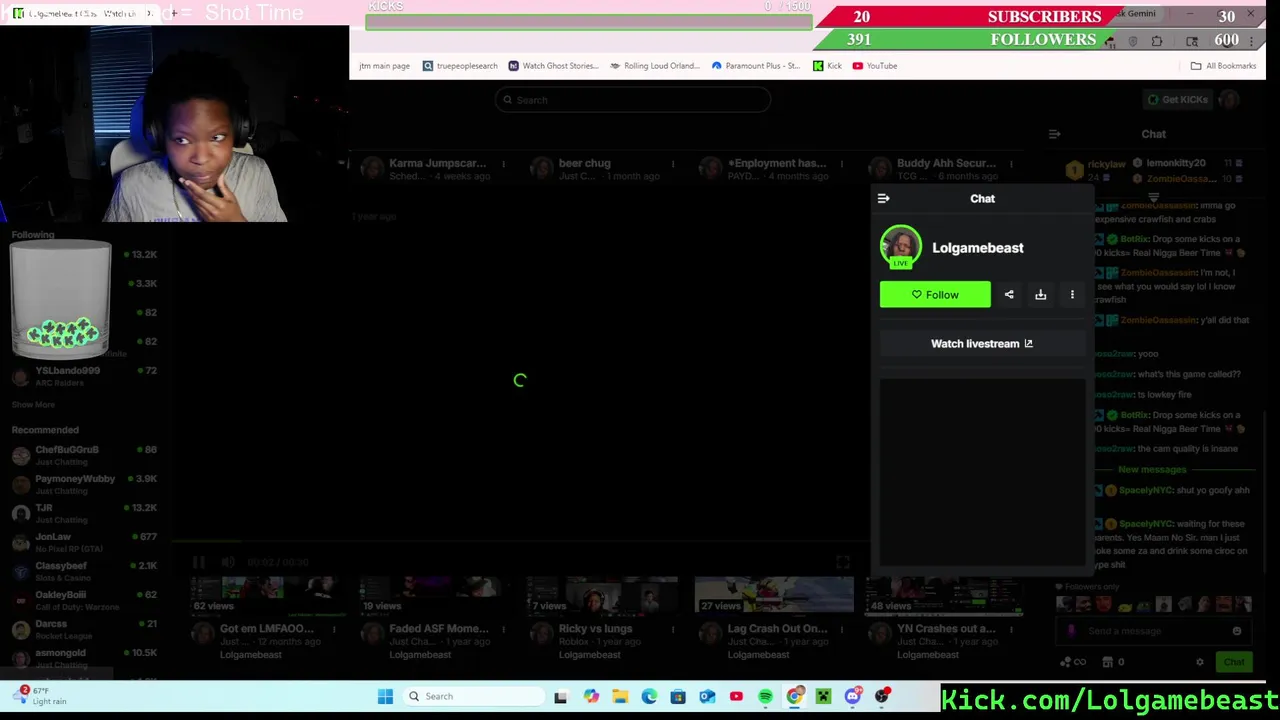Click the download icon in channel card

pyautogui.click(x=1040, y=294)
